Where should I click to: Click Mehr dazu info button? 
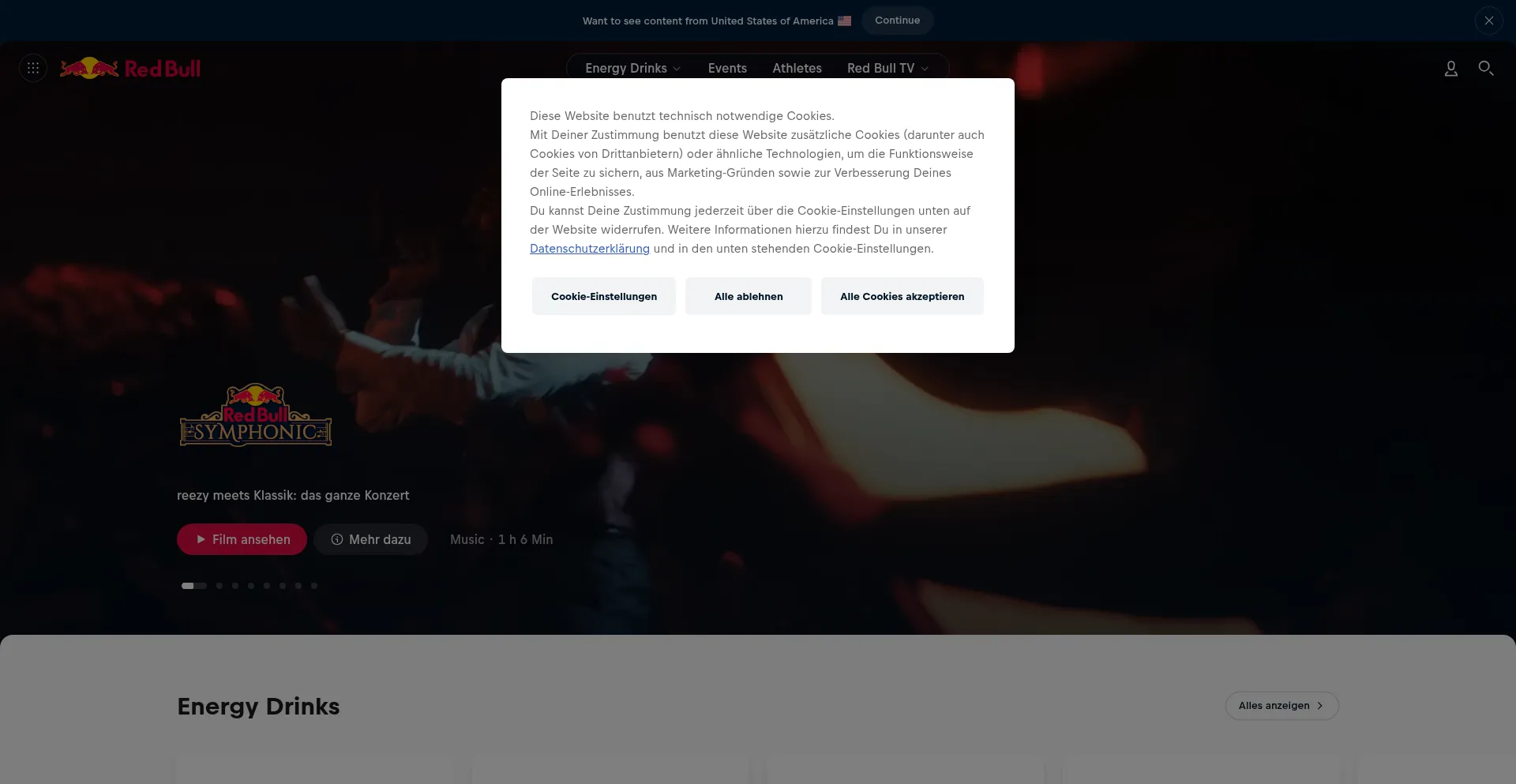coord(370,539)
